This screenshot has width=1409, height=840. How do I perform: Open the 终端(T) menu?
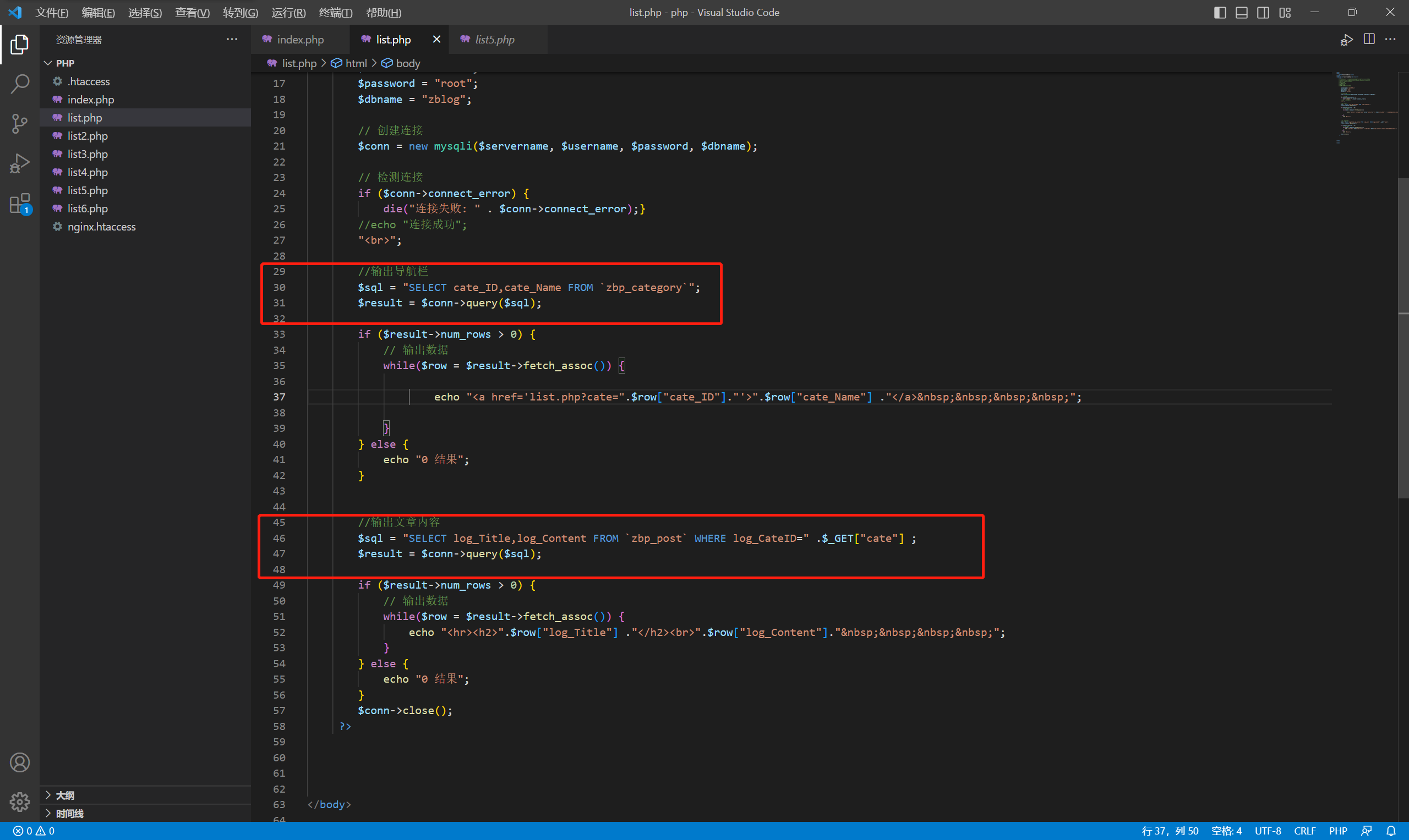335,13
